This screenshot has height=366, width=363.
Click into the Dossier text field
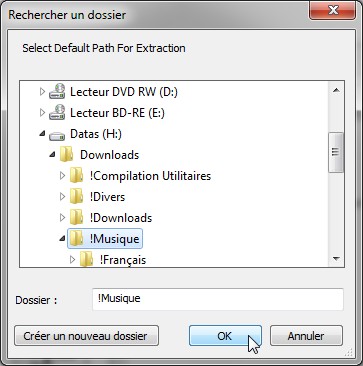(x=218, y=299)
